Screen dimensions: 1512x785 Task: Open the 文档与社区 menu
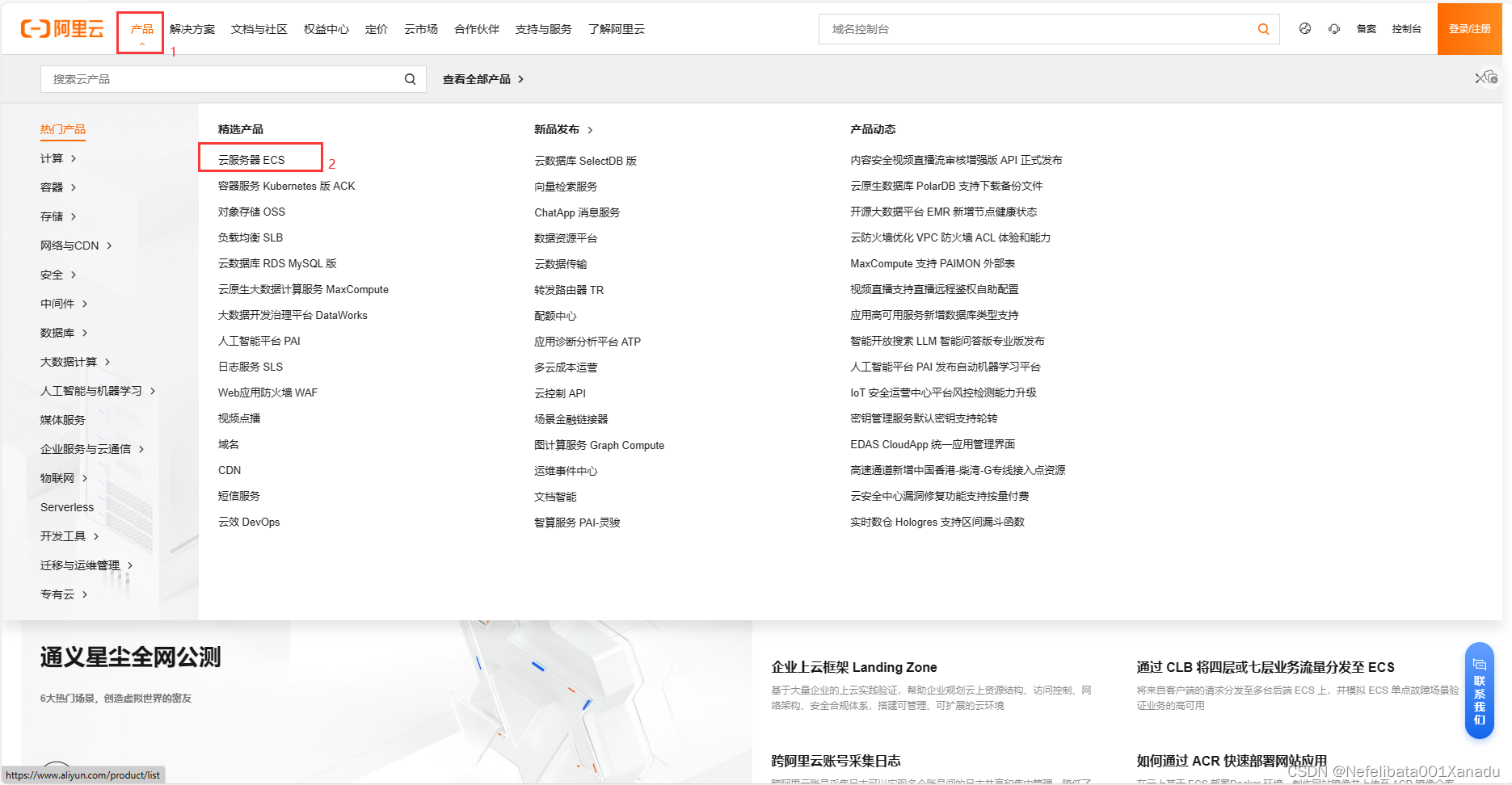[x=259, y=30]
